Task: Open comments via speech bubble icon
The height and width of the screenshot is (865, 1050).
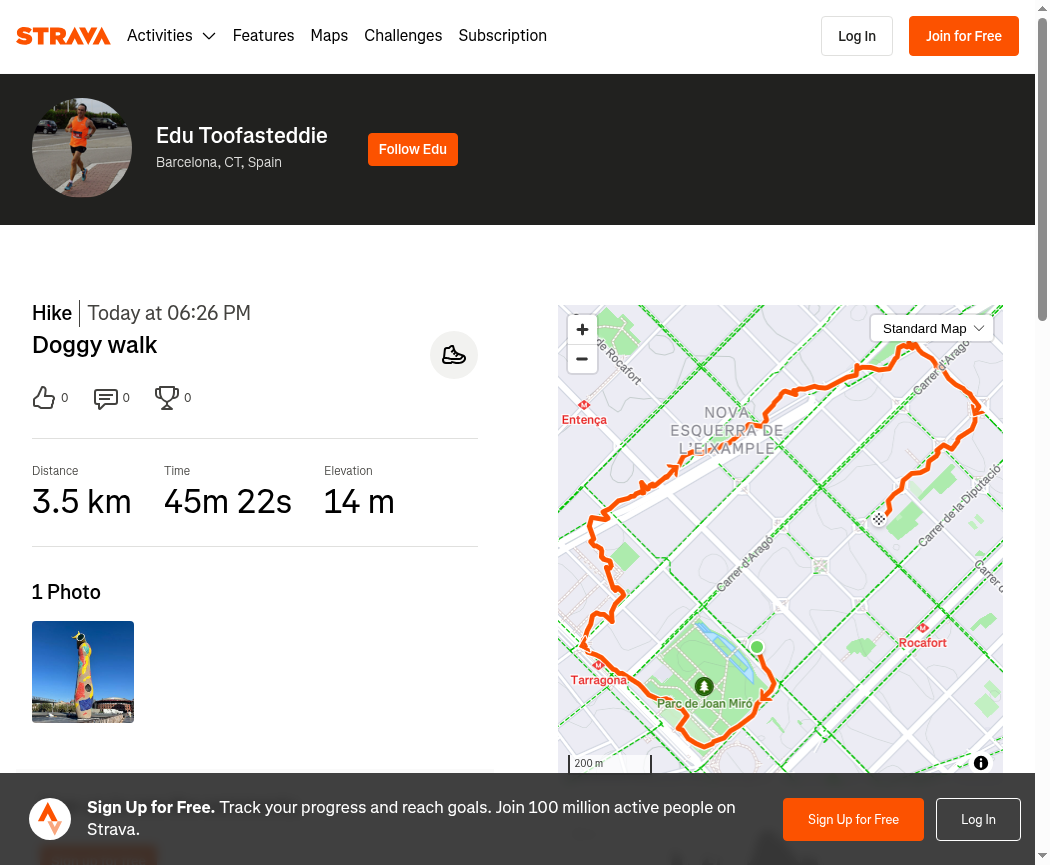Action: [106, 398]
